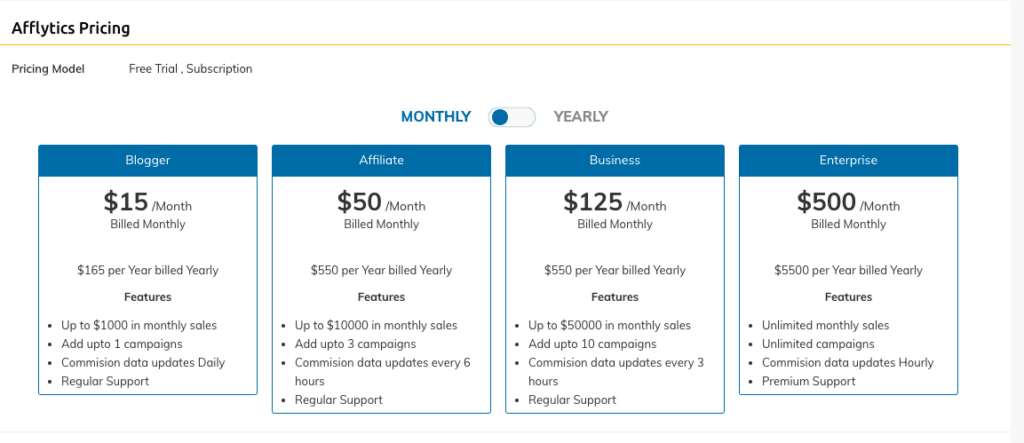Click $165 per Year billed Yearly text
1024x443 pixels.
148,270
